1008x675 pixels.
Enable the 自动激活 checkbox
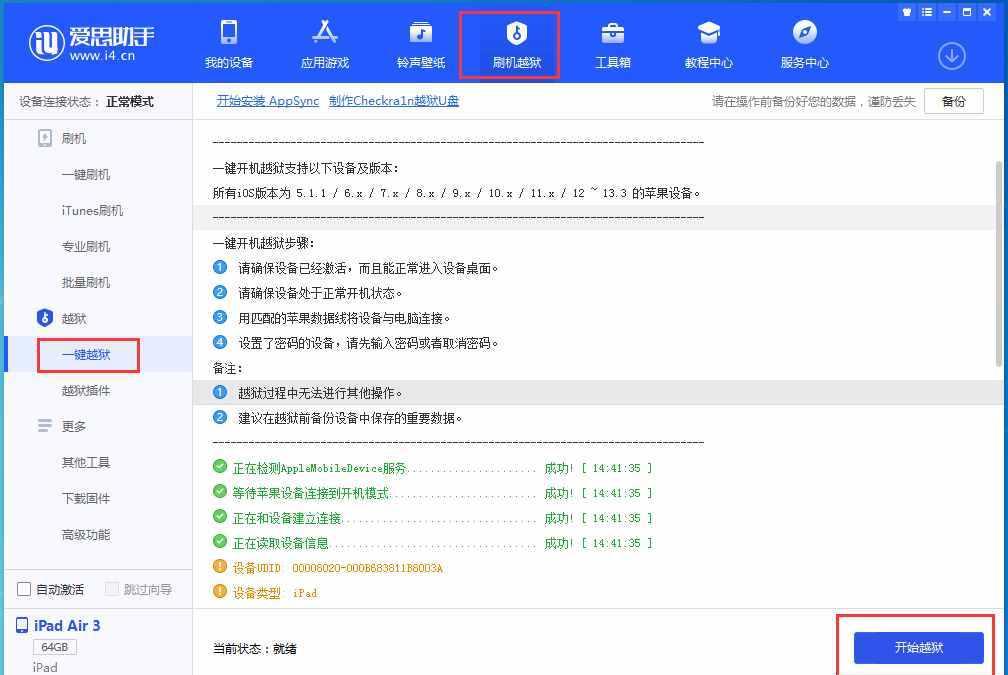pyautogui.click(x=24, y=590)
